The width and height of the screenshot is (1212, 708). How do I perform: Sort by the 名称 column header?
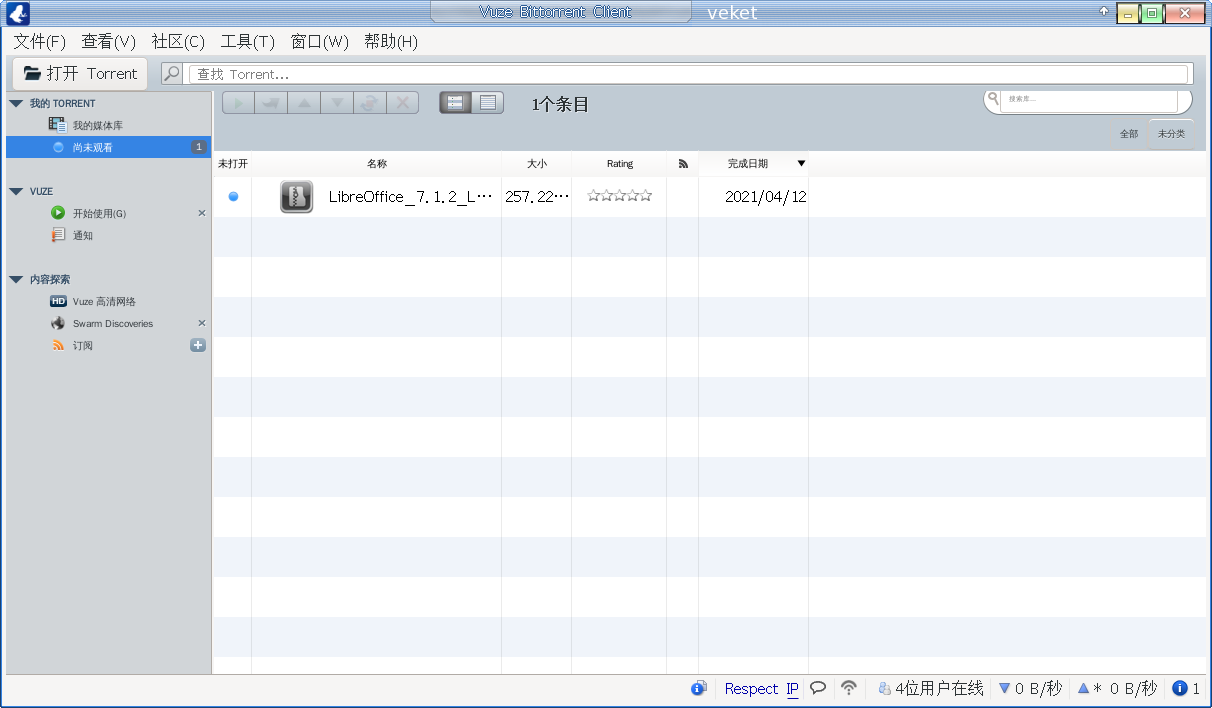(377, 163)
